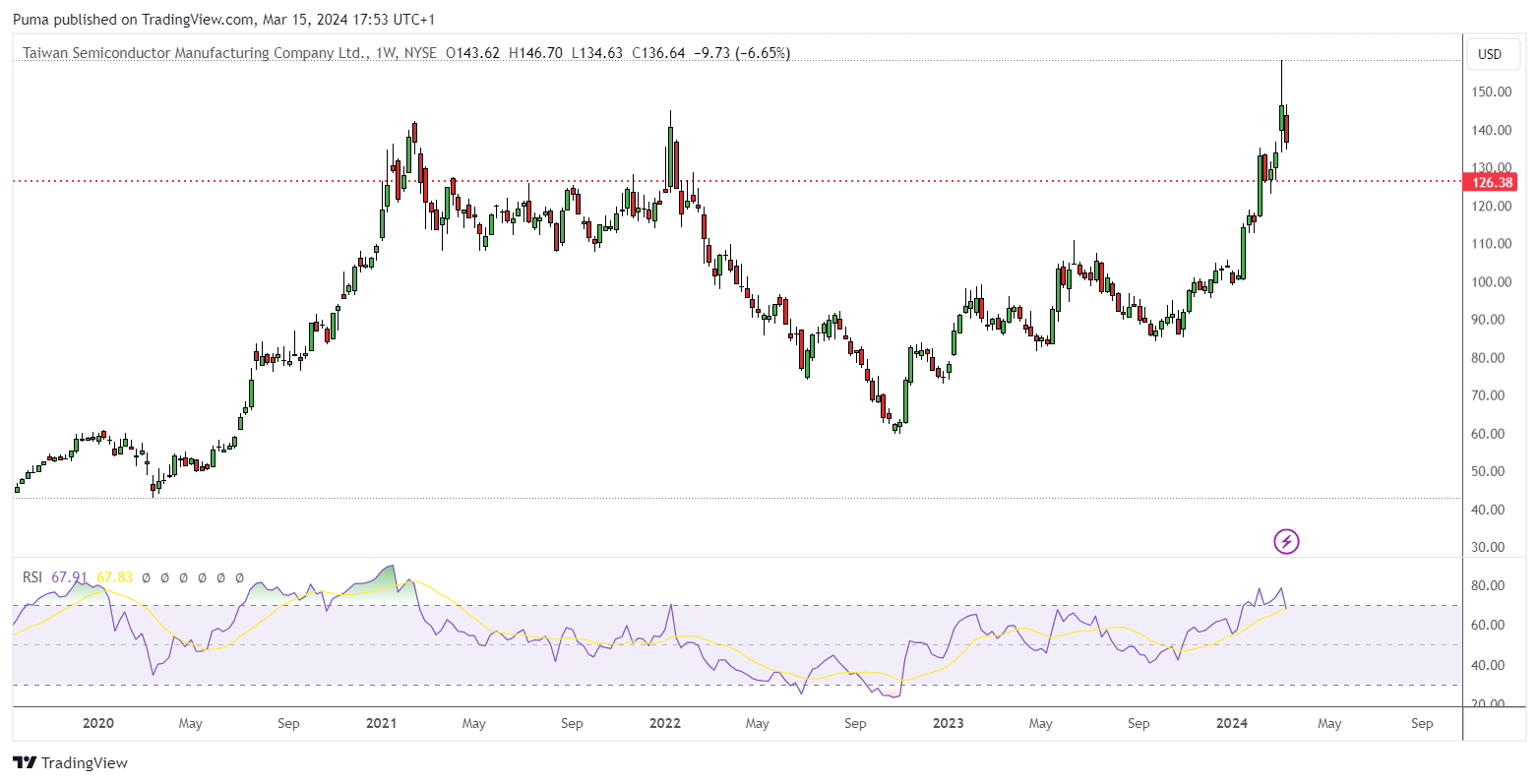
Task: Click the TradingView logo at bottom left
Action: pyautogui.click(x=70, y=762)
